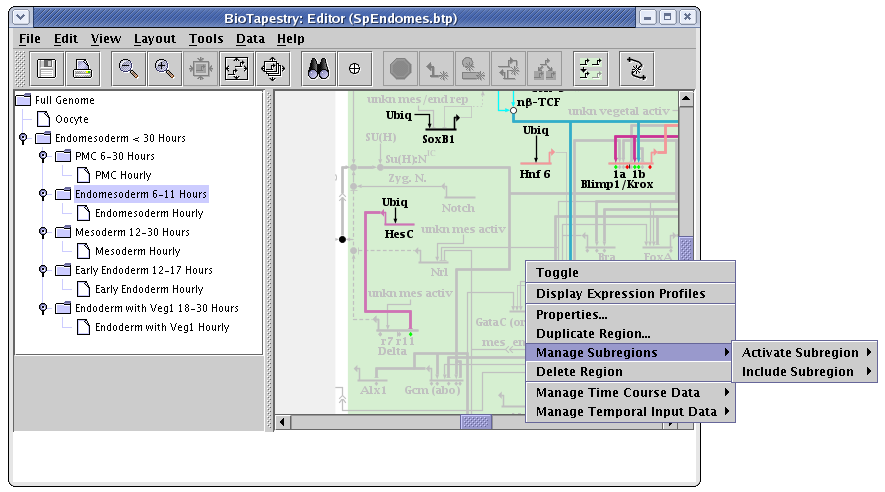Open the Tools menu
Image resolution: width=885 pixels, height=492 pixels.
206,39
